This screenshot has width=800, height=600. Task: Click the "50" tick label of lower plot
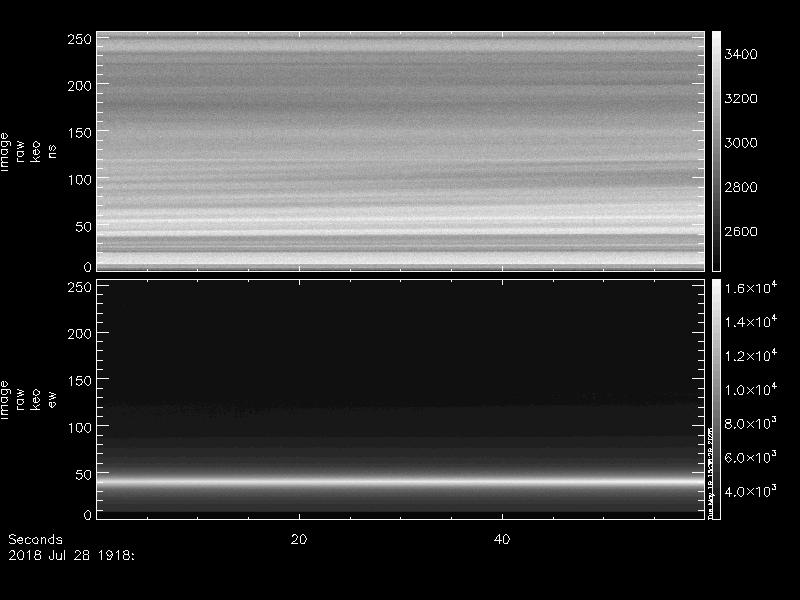(x=84, y=474)
